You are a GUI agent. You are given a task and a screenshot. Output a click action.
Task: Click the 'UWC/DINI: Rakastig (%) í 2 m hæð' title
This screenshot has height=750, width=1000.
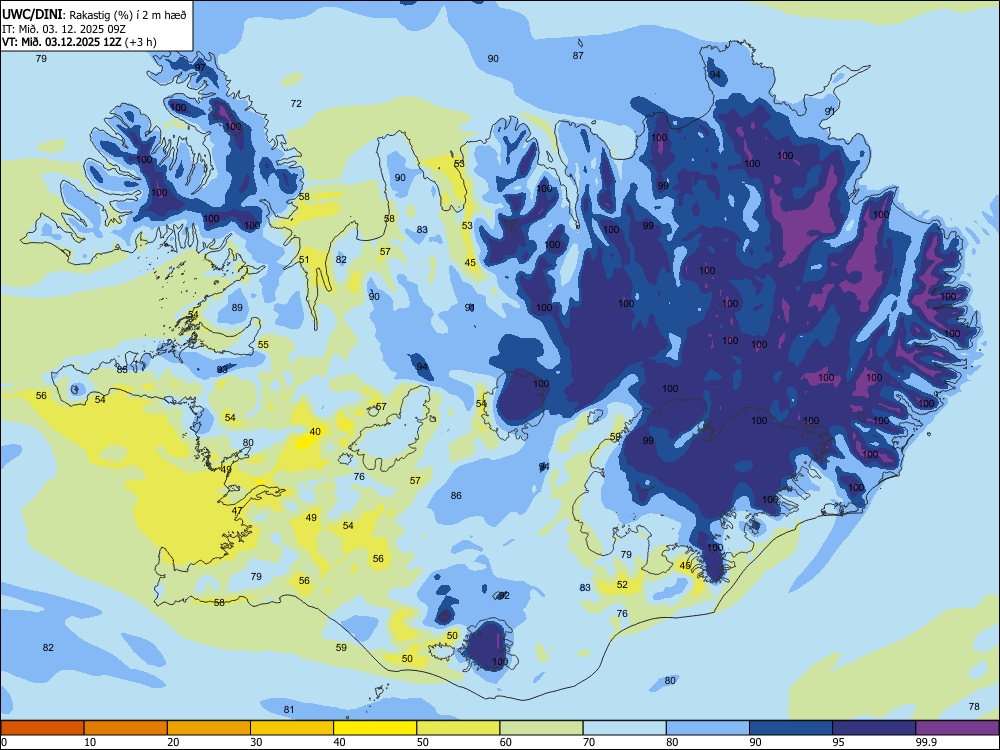[94, 15]
